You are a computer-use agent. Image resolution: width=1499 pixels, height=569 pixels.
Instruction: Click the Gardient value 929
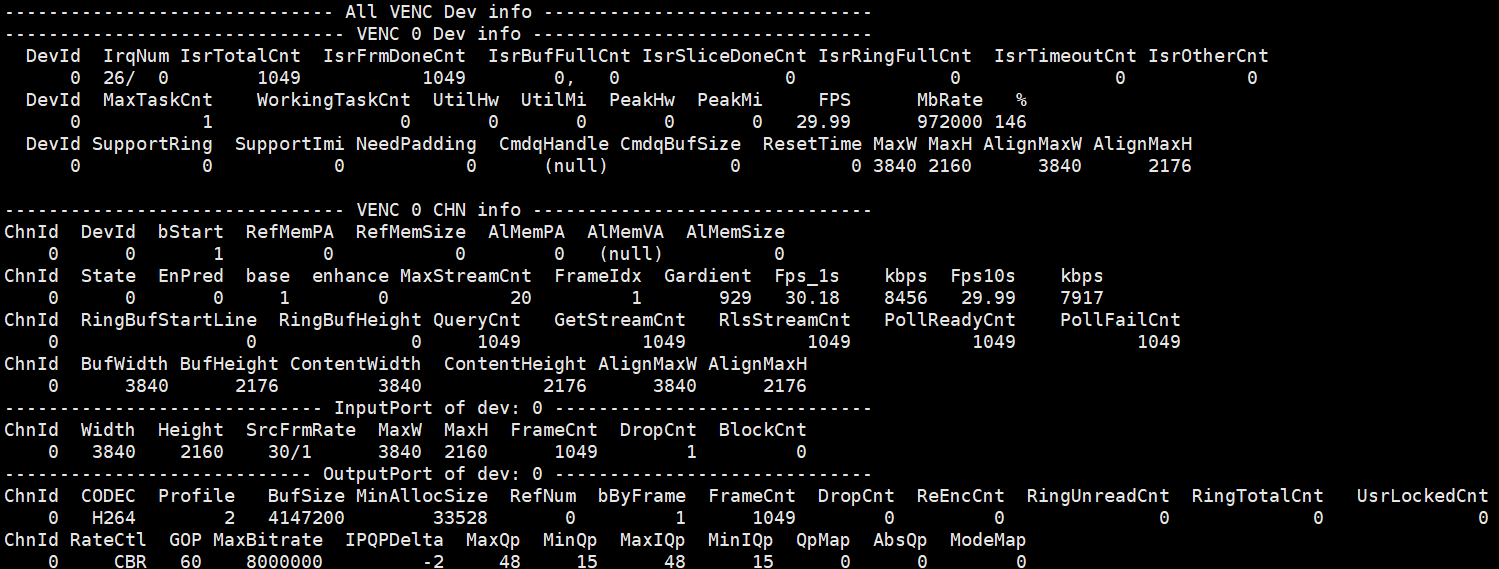735,298
